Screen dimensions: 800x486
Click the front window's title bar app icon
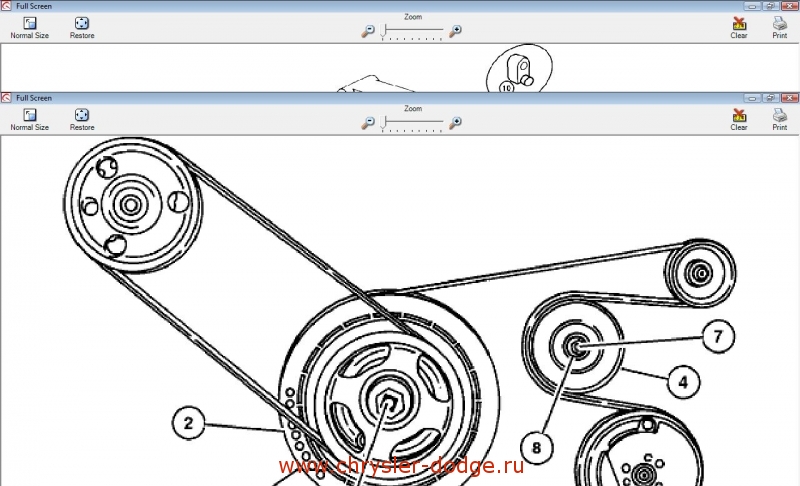(x=6, y=98)
